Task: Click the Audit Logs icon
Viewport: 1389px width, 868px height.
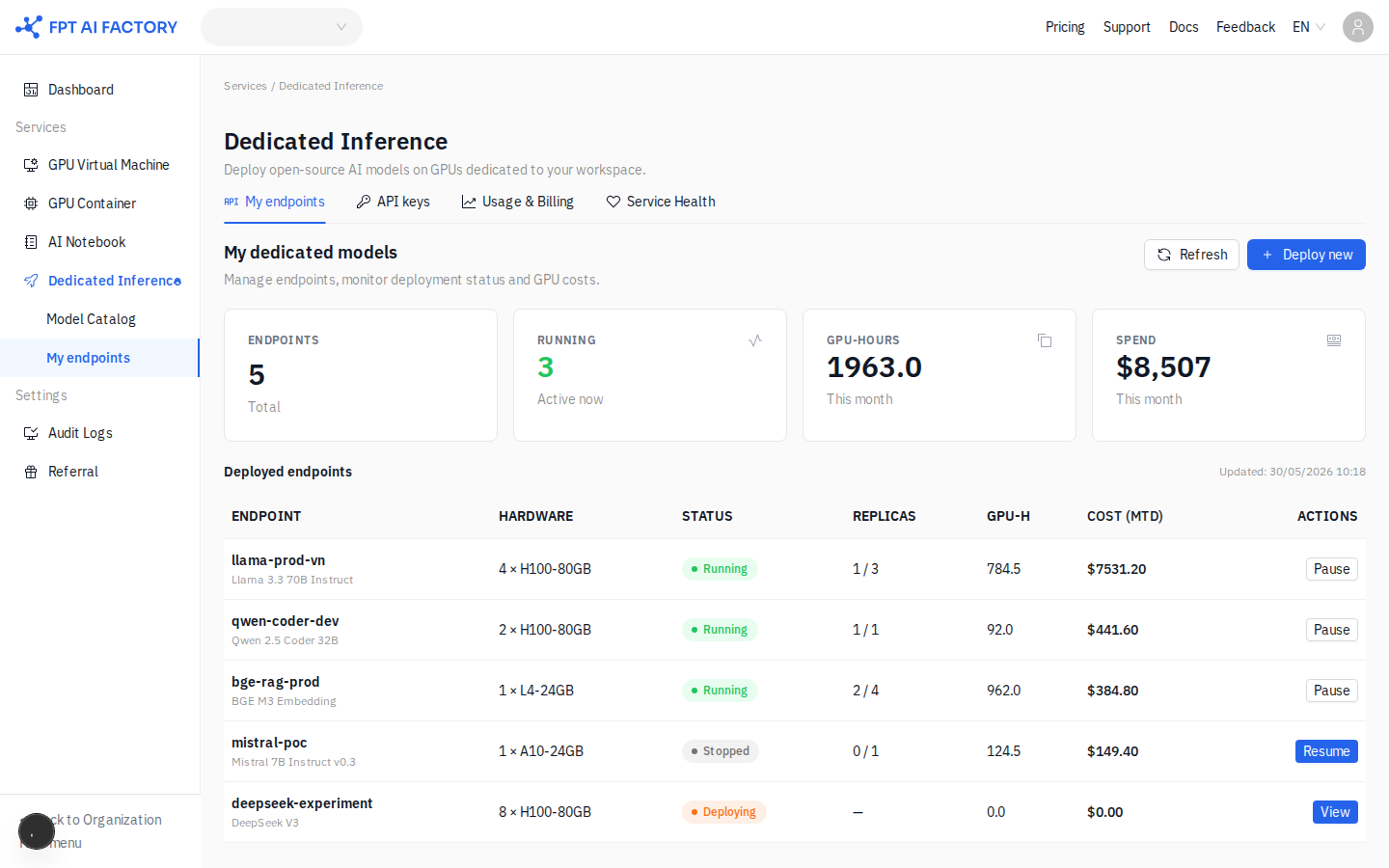Action: click(31, 433)
